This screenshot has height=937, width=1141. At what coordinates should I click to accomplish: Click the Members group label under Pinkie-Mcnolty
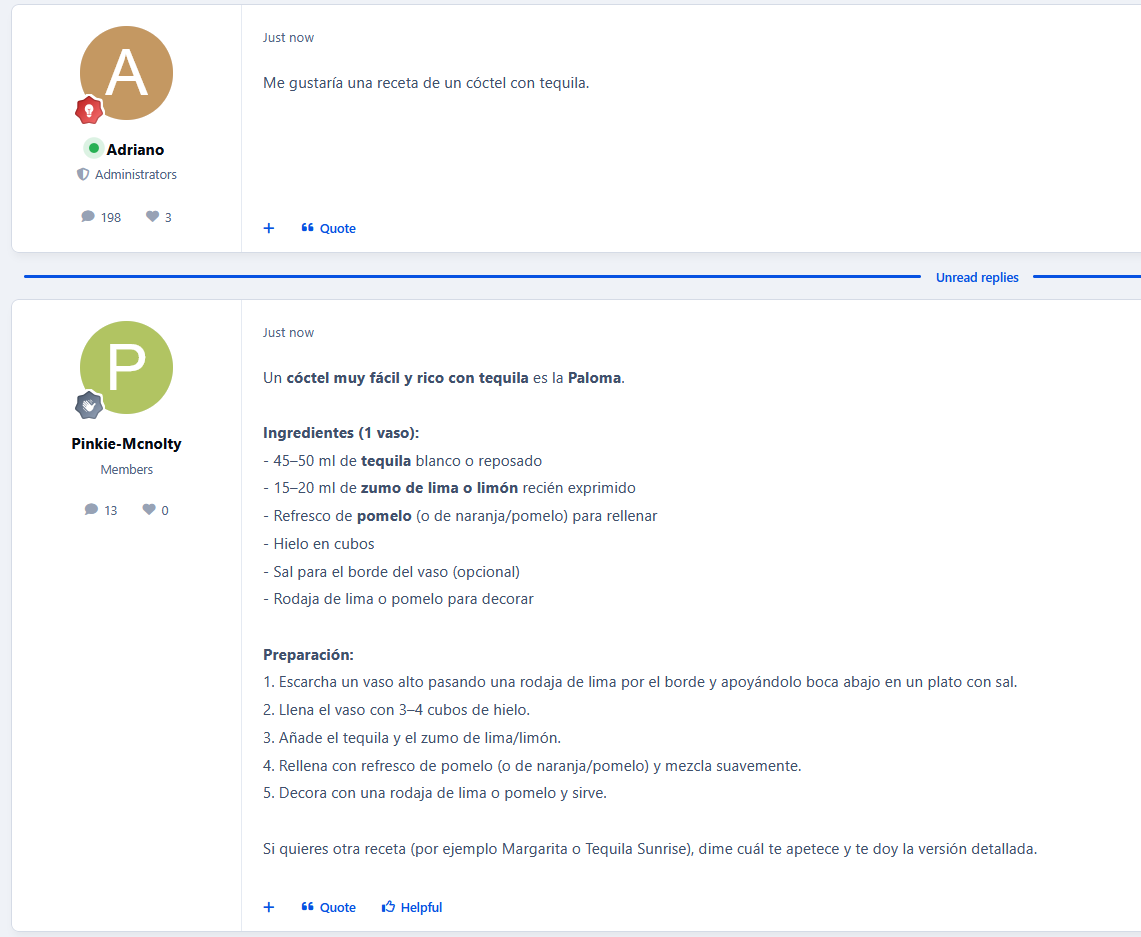pyautogui.click(x=126, y=470)
